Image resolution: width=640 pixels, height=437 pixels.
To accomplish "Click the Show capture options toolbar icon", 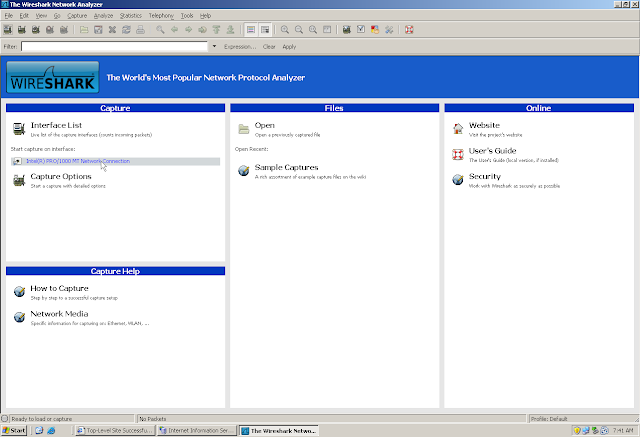I will coord(22,30).
